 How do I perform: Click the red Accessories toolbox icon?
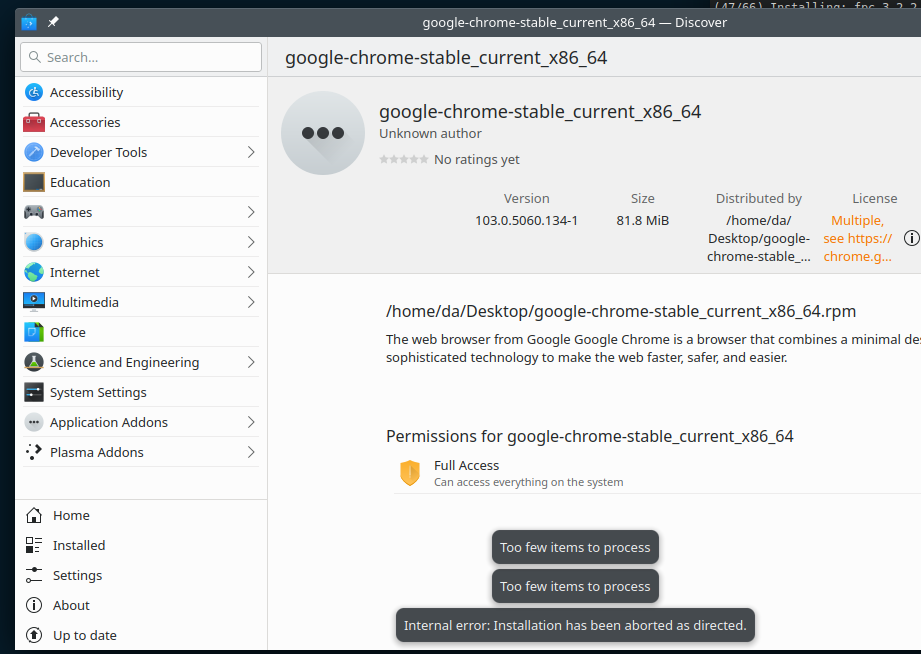click(34, 122)
